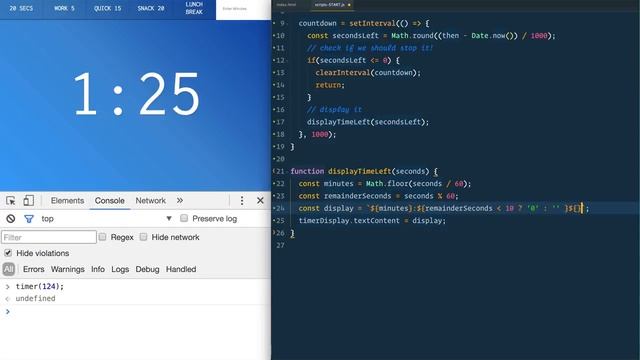The width and height of the screenshot is (640, 360).
Task: Toggle the device toolbar icon
Action: tap(28, 200)
